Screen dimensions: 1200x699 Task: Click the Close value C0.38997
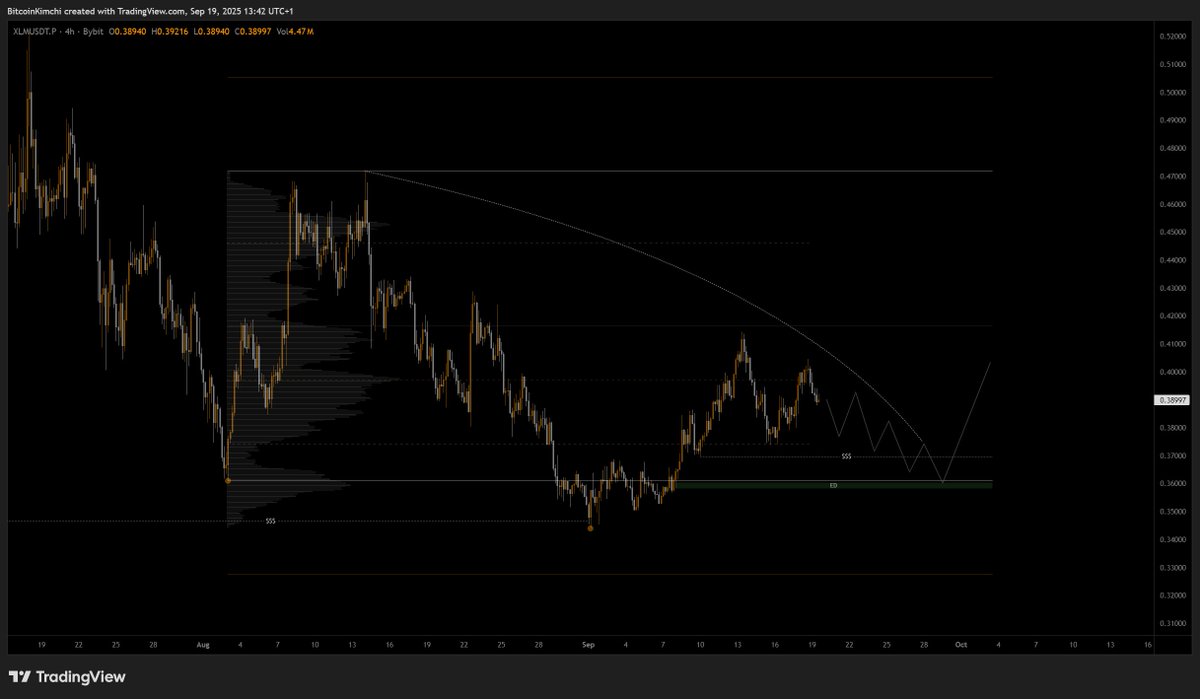pyautogui.click(x=251, y=32)
